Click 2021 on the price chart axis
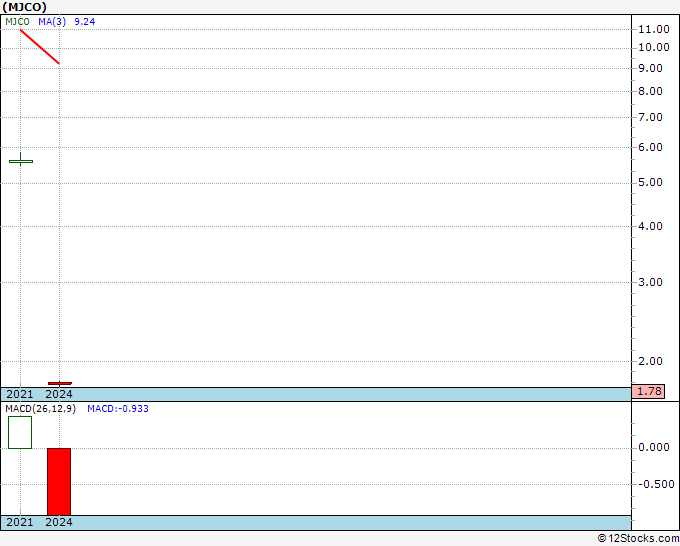 pyautogui.click(x=20, y=394)
